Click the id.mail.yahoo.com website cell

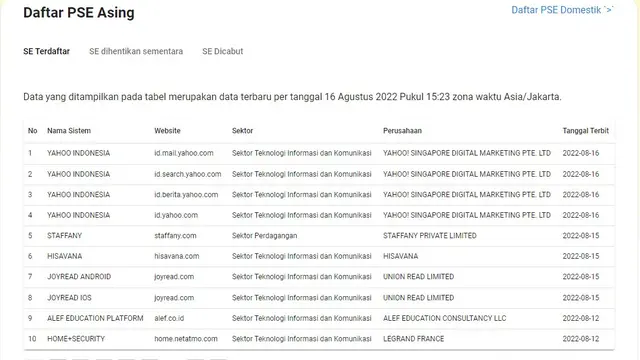184,153
